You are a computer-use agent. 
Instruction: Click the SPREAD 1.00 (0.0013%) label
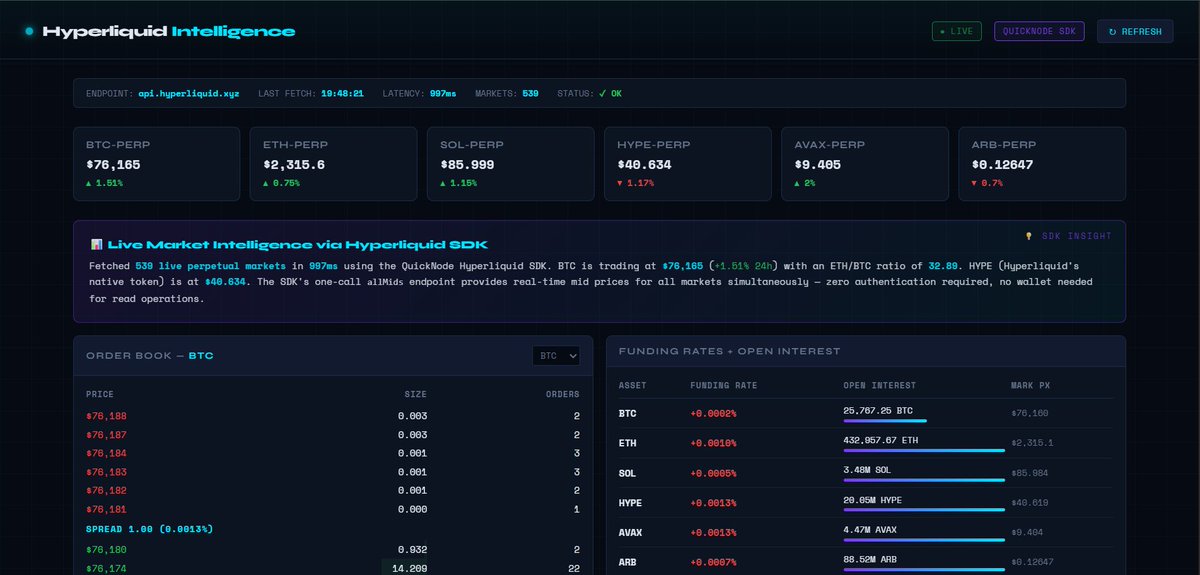point(149,528)
